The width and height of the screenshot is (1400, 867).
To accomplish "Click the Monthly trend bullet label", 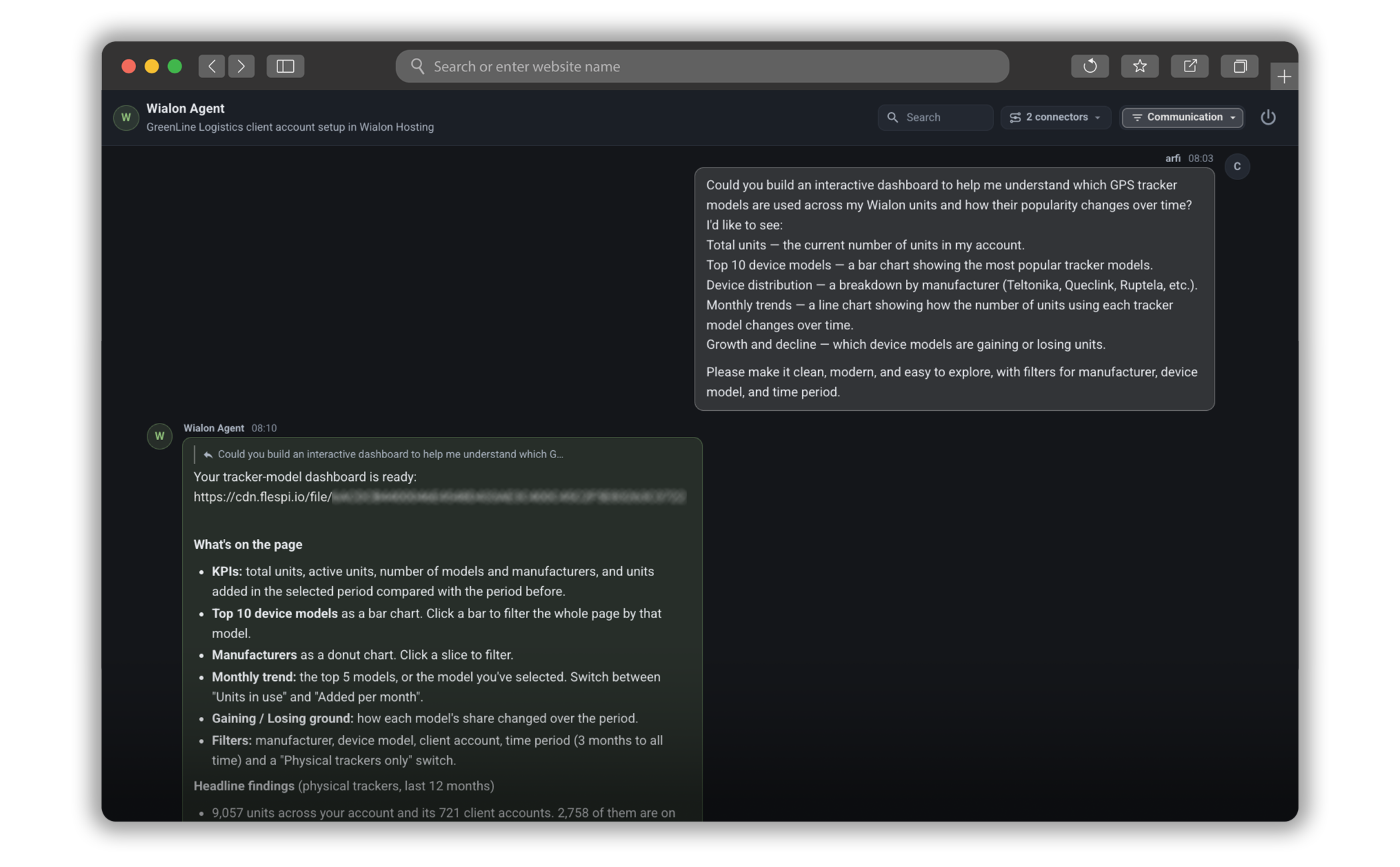I will point(254,677).
